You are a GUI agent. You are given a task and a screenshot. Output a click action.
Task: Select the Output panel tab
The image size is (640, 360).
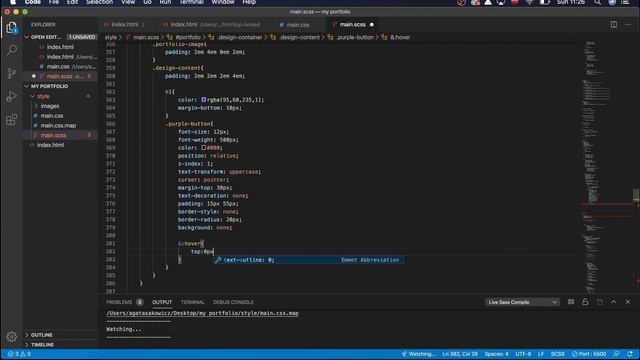[x=162, y=302]
